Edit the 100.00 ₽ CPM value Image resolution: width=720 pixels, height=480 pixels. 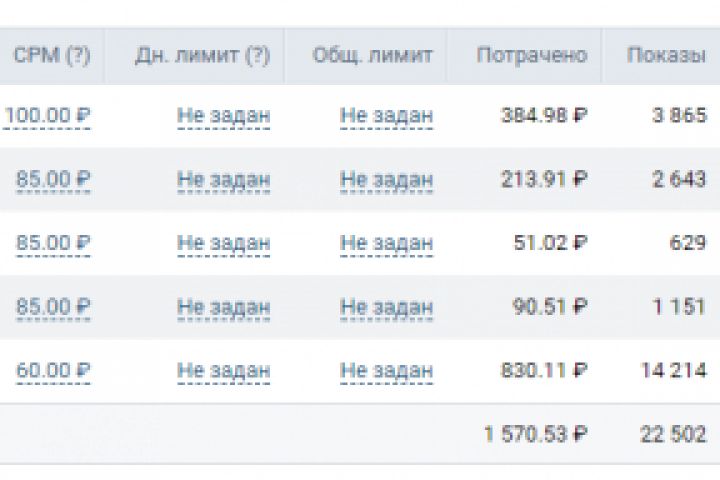pos(48,115)
